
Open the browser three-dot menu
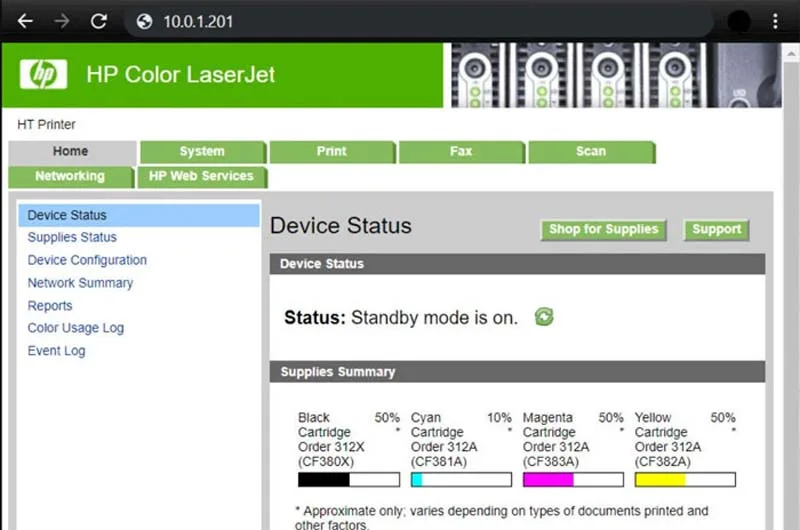[775, 21]
